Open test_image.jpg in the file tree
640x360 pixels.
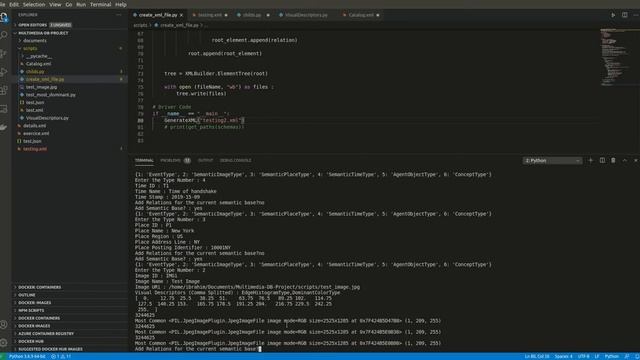coord(69,87)
